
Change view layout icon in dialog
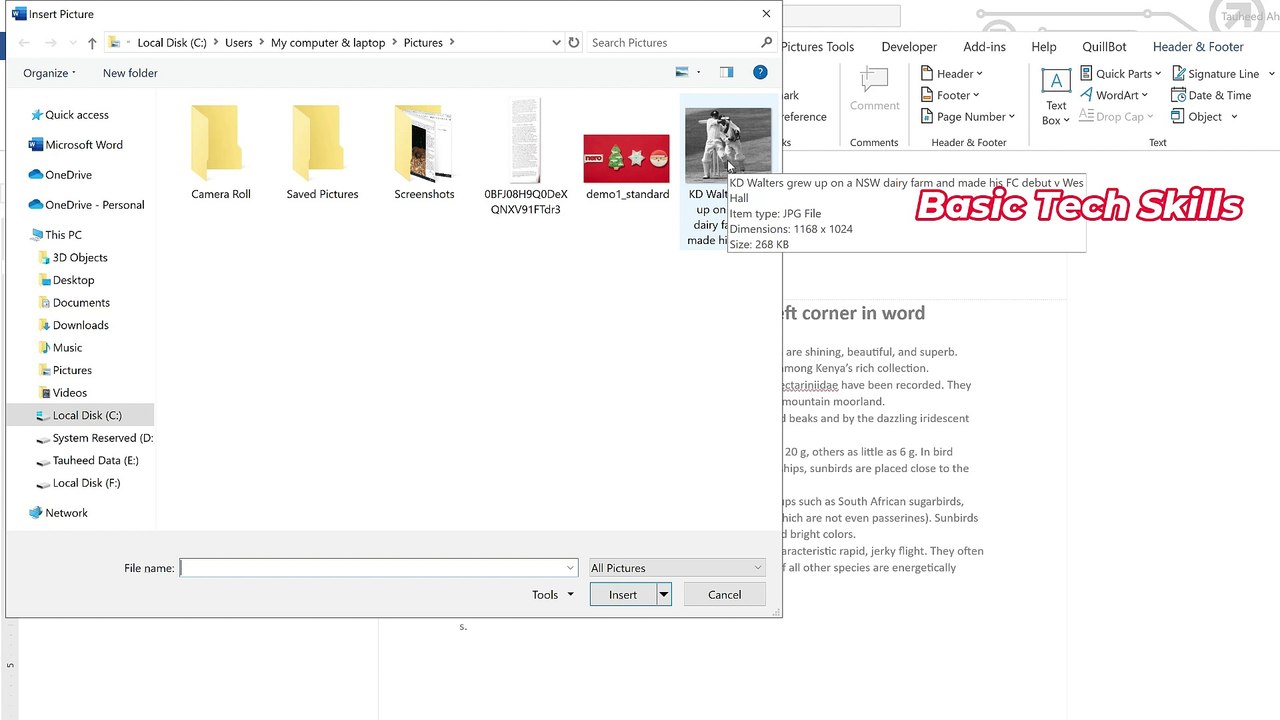tap(682, 72)
